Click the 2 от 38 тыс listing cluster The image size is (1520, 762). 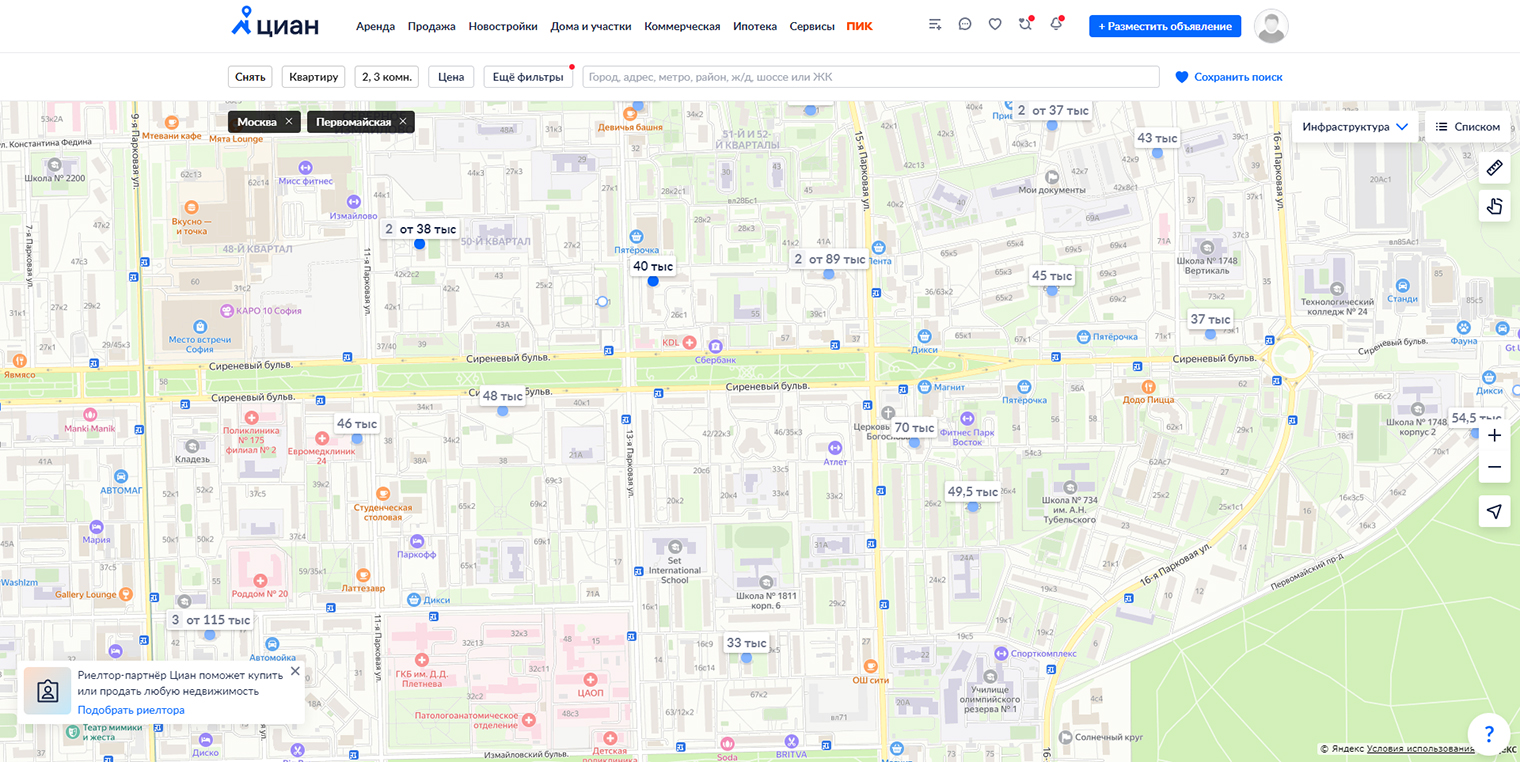coord(420,229)
